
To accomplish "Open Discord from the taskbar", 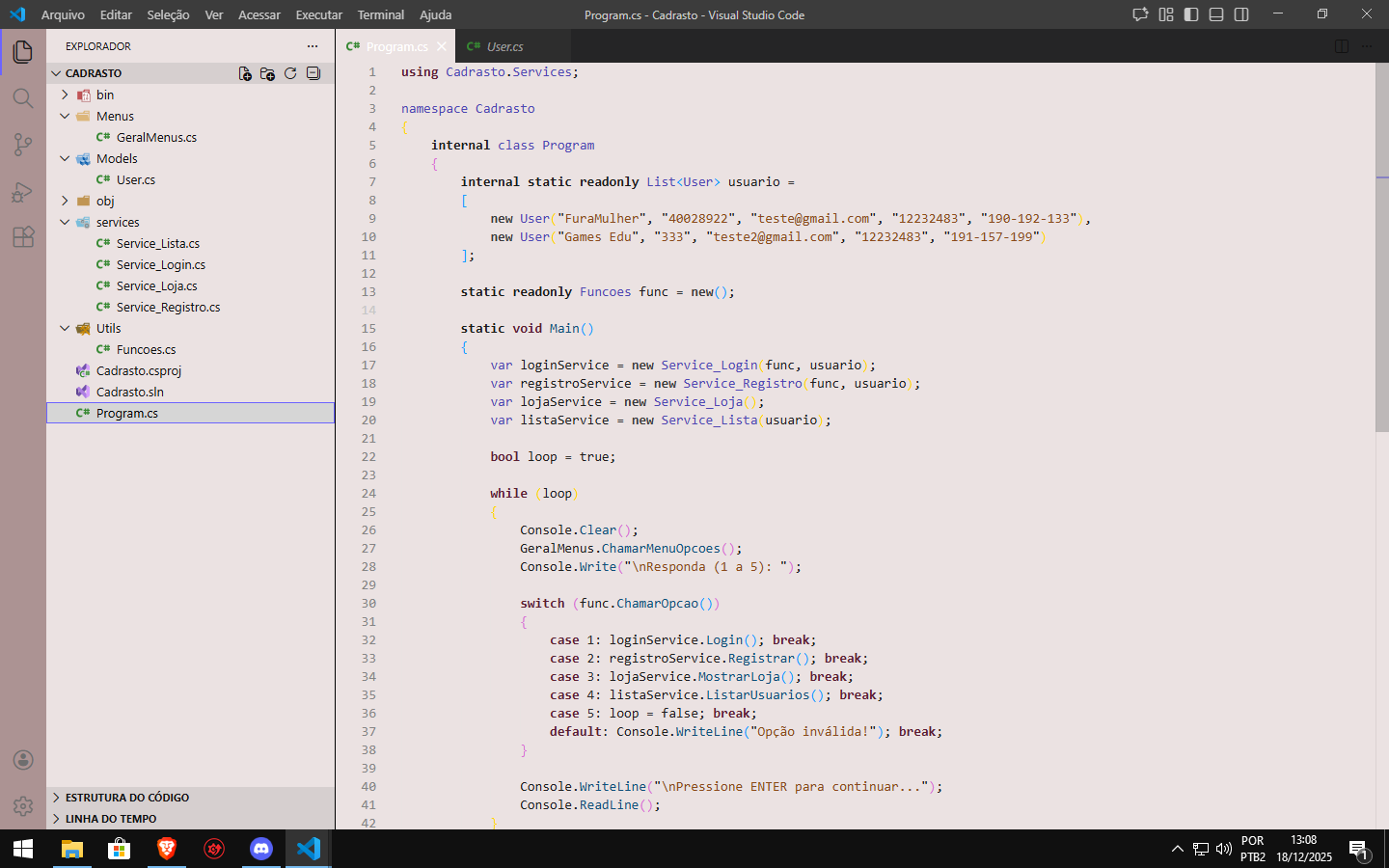I will [260, 849].
